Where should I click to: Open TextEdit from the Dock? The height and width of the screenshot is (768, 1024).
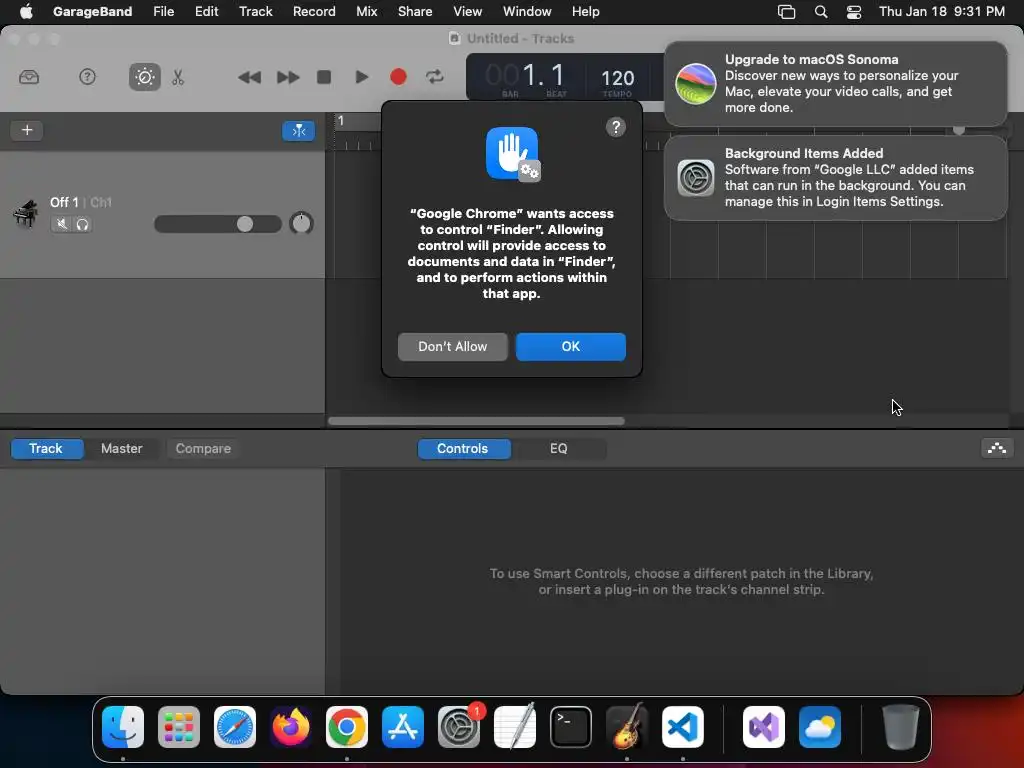tap(515, 727)
